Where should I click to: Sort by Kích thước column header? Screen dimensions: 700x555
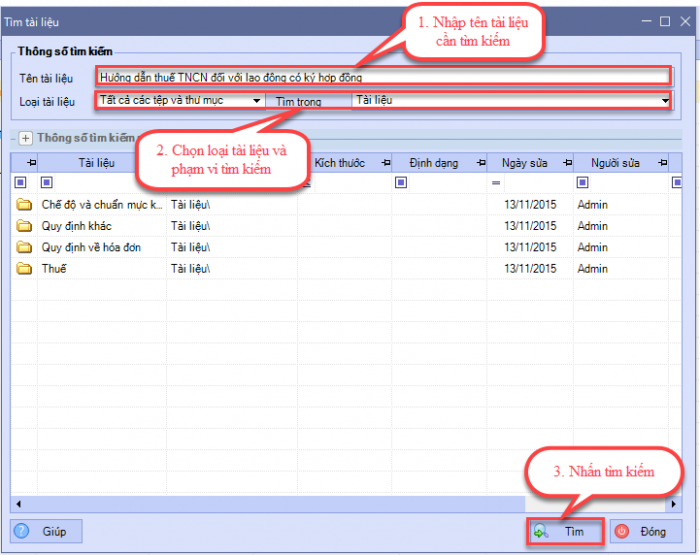pos(339,163)
